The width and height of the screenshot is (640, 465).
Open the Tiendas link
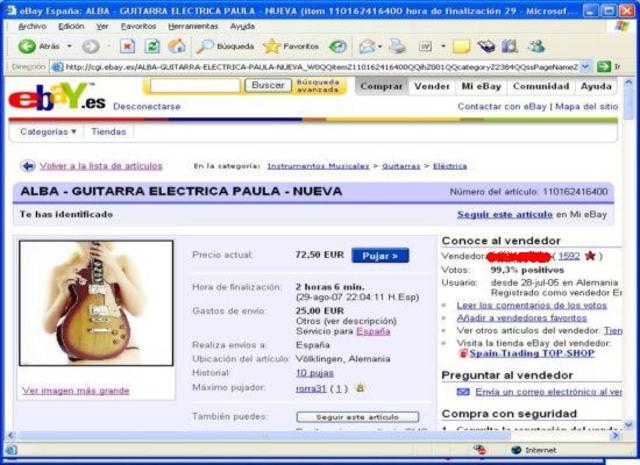(109, 132)
